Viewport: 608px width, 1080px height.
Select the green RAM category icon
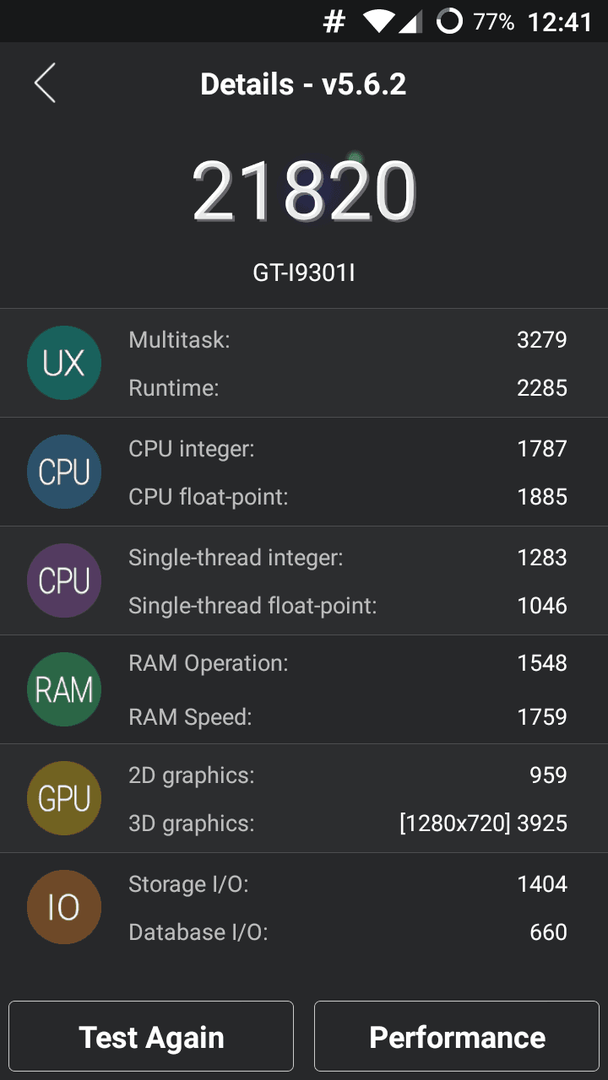click(x=64, y=689)
